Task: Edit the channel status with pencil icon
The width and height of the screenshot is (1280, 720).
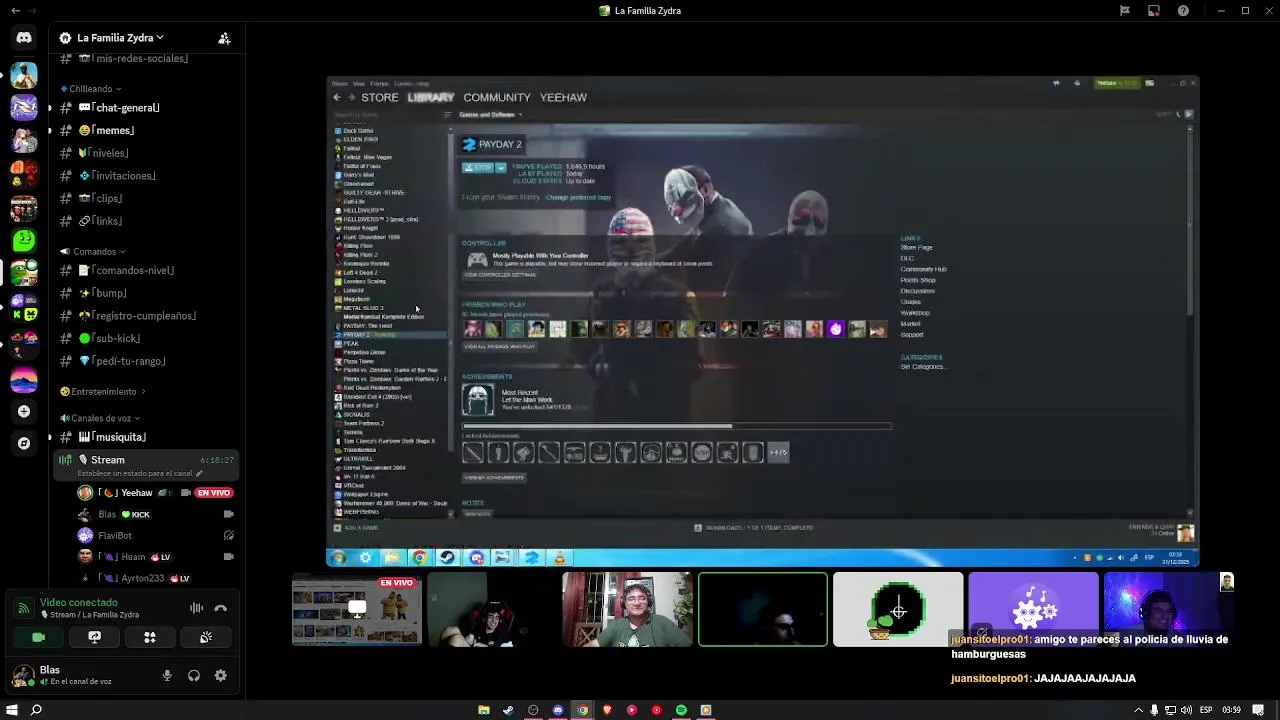Action: [x=199, y=474]
